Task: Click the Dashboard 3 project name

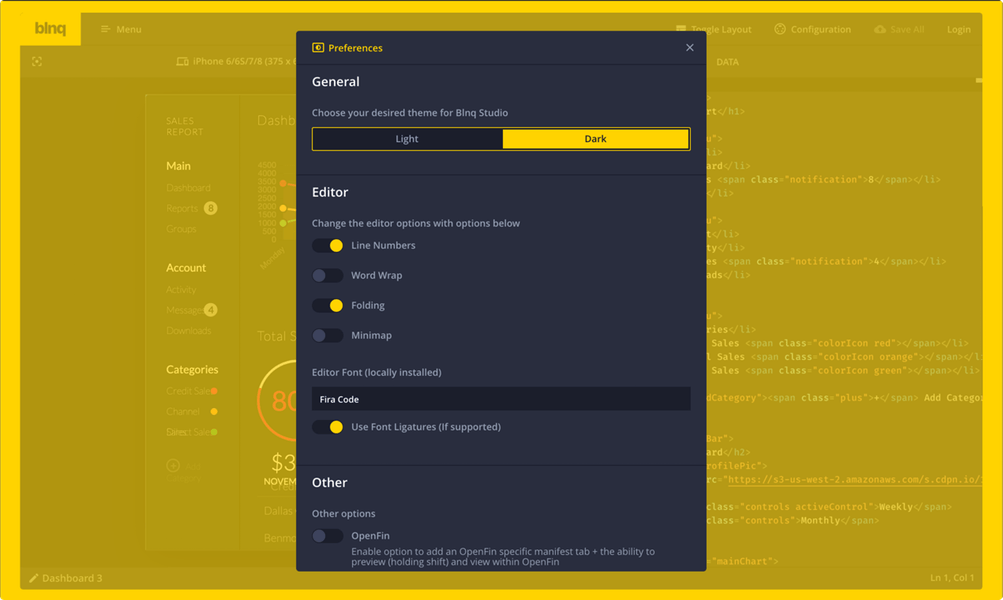Action: (72, 578)
